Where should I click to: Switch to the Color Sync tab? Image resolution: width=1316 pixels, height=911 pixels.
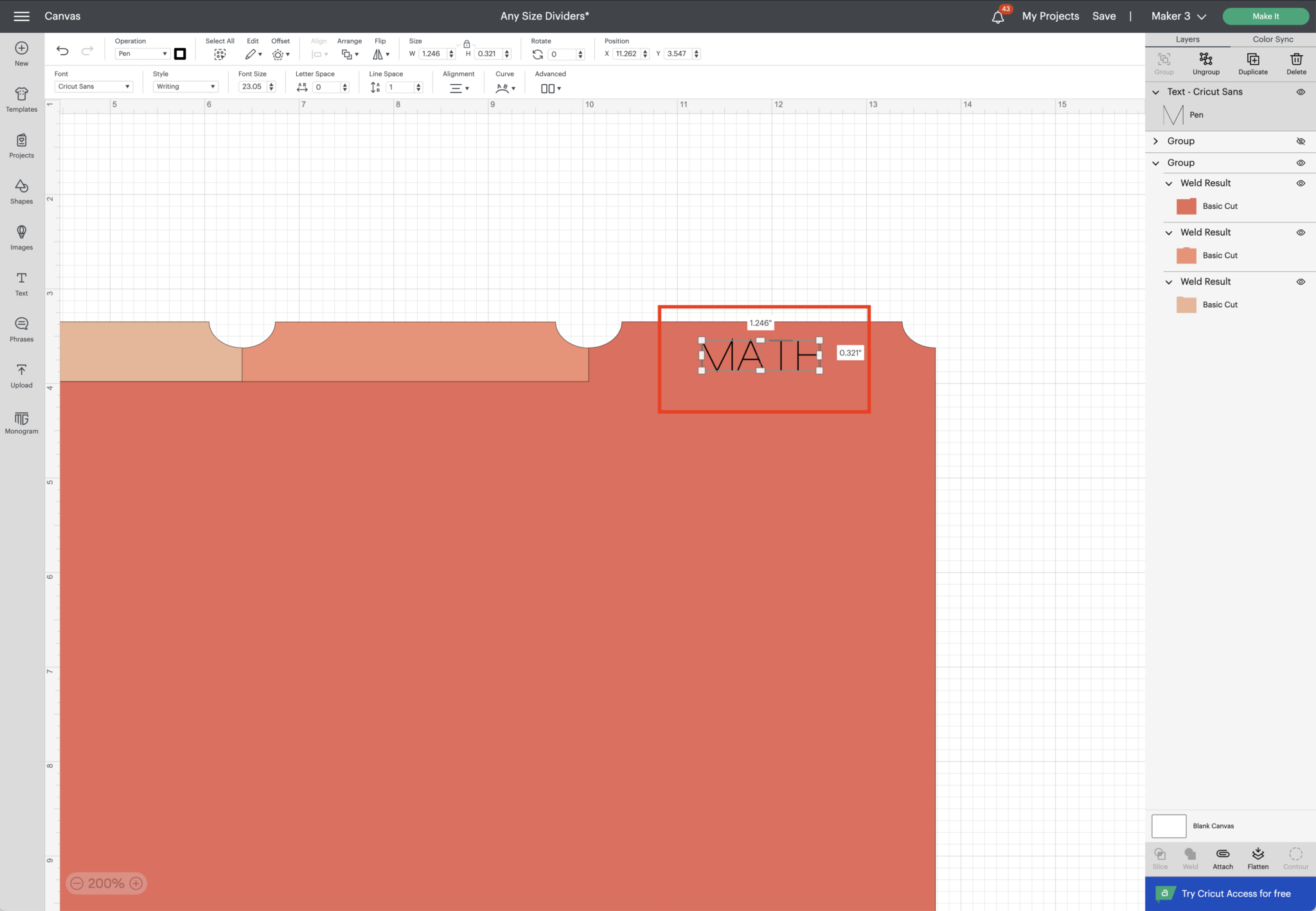1272,39
